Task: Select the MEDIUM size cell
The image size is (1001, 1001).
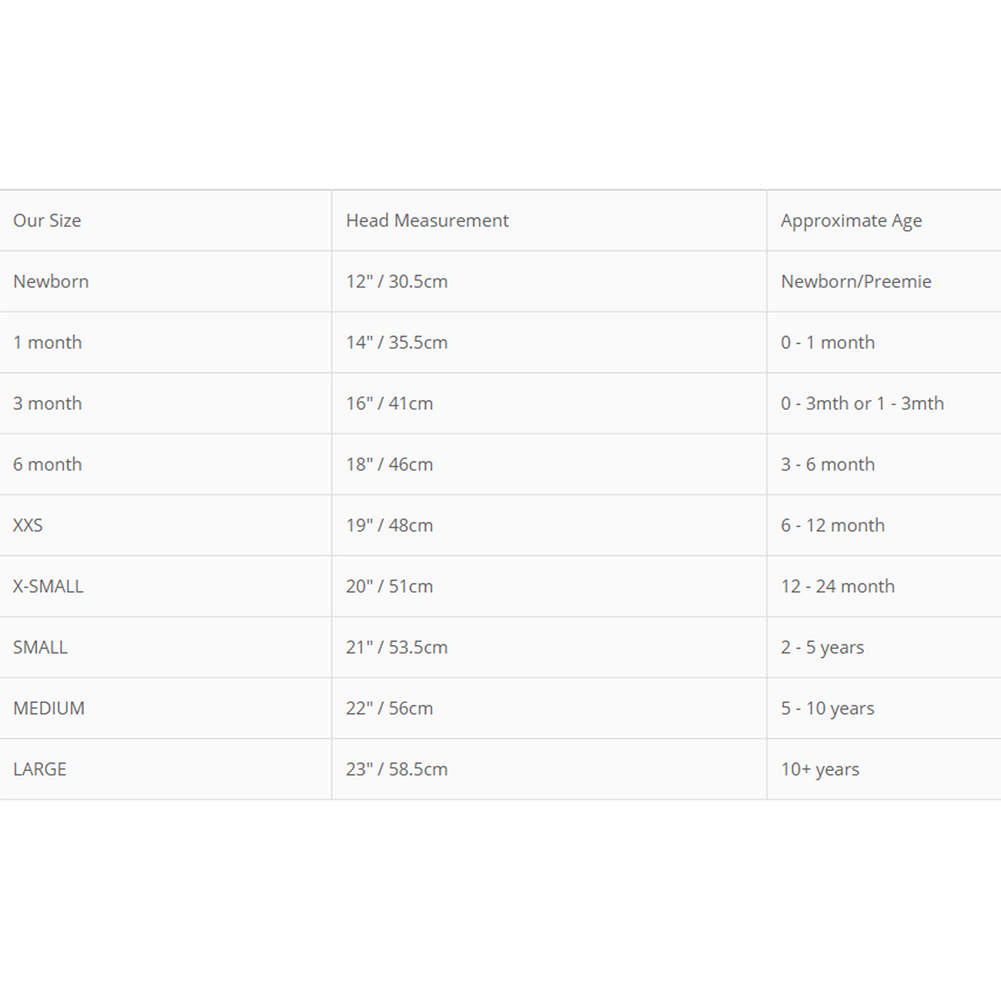Action: click(x=49, y=709)
